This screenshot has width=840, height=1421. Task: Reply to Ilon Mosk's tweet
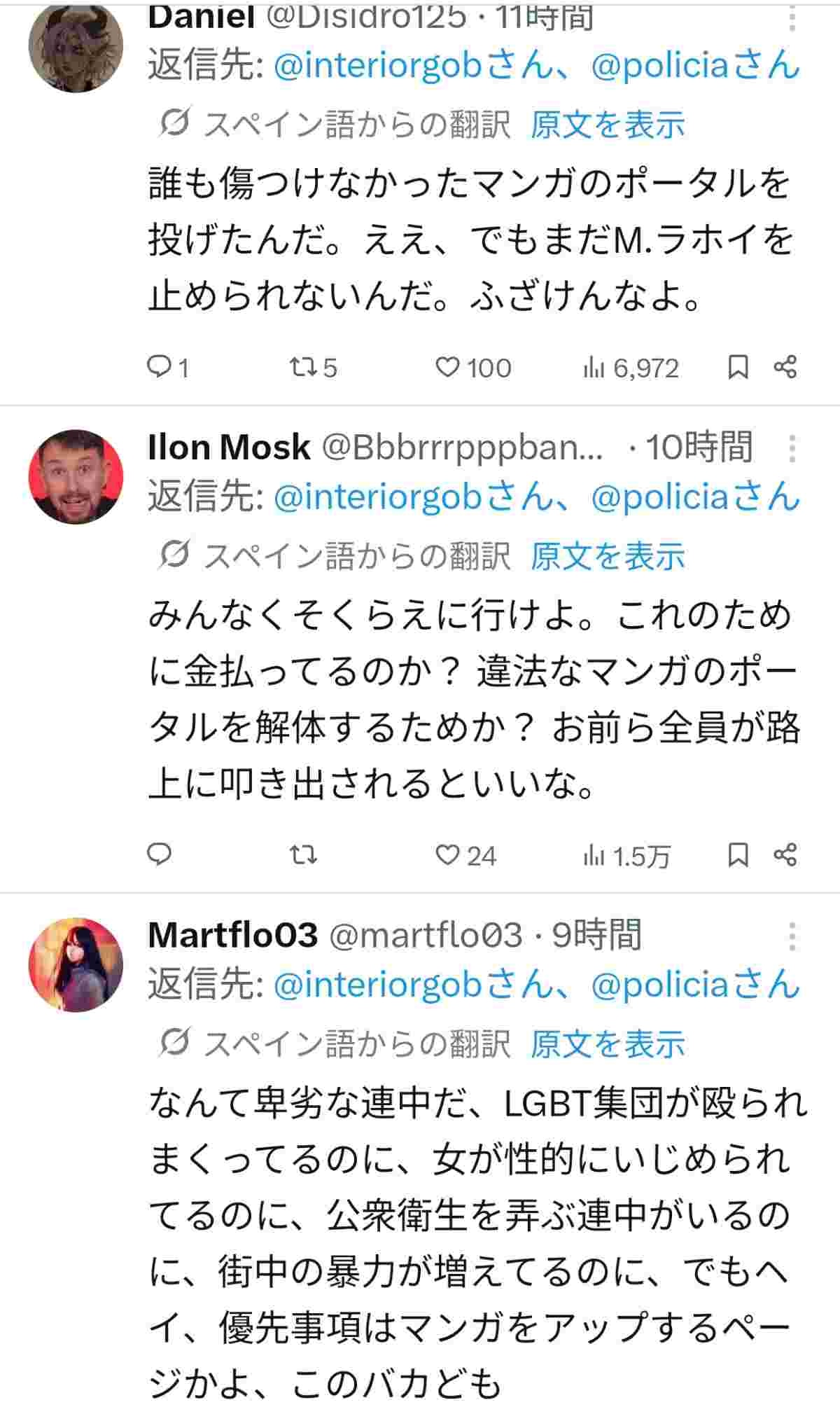coord(160,854)
